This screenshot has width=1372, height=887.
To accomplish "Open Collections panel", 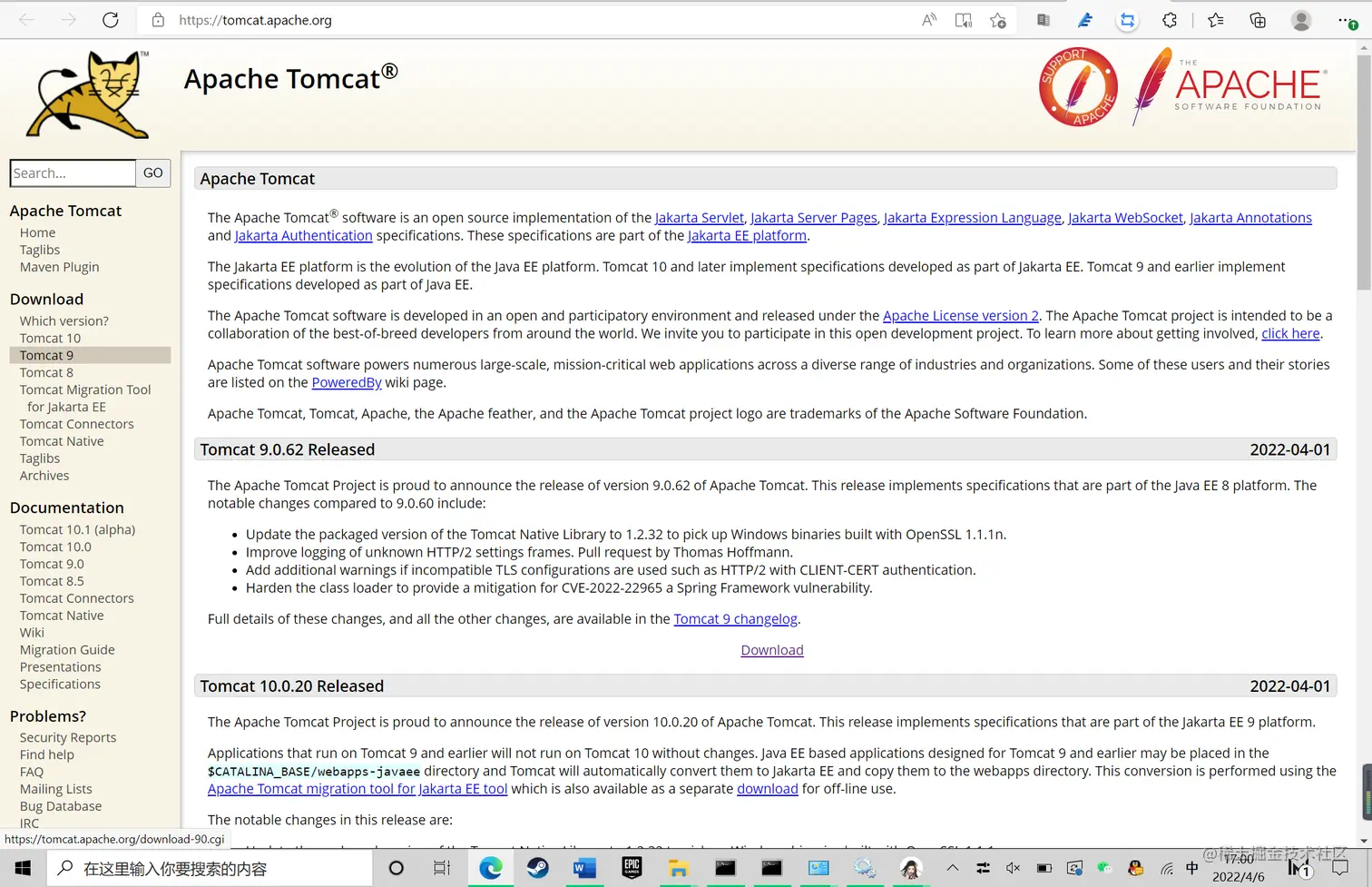I will (1258, 20).
